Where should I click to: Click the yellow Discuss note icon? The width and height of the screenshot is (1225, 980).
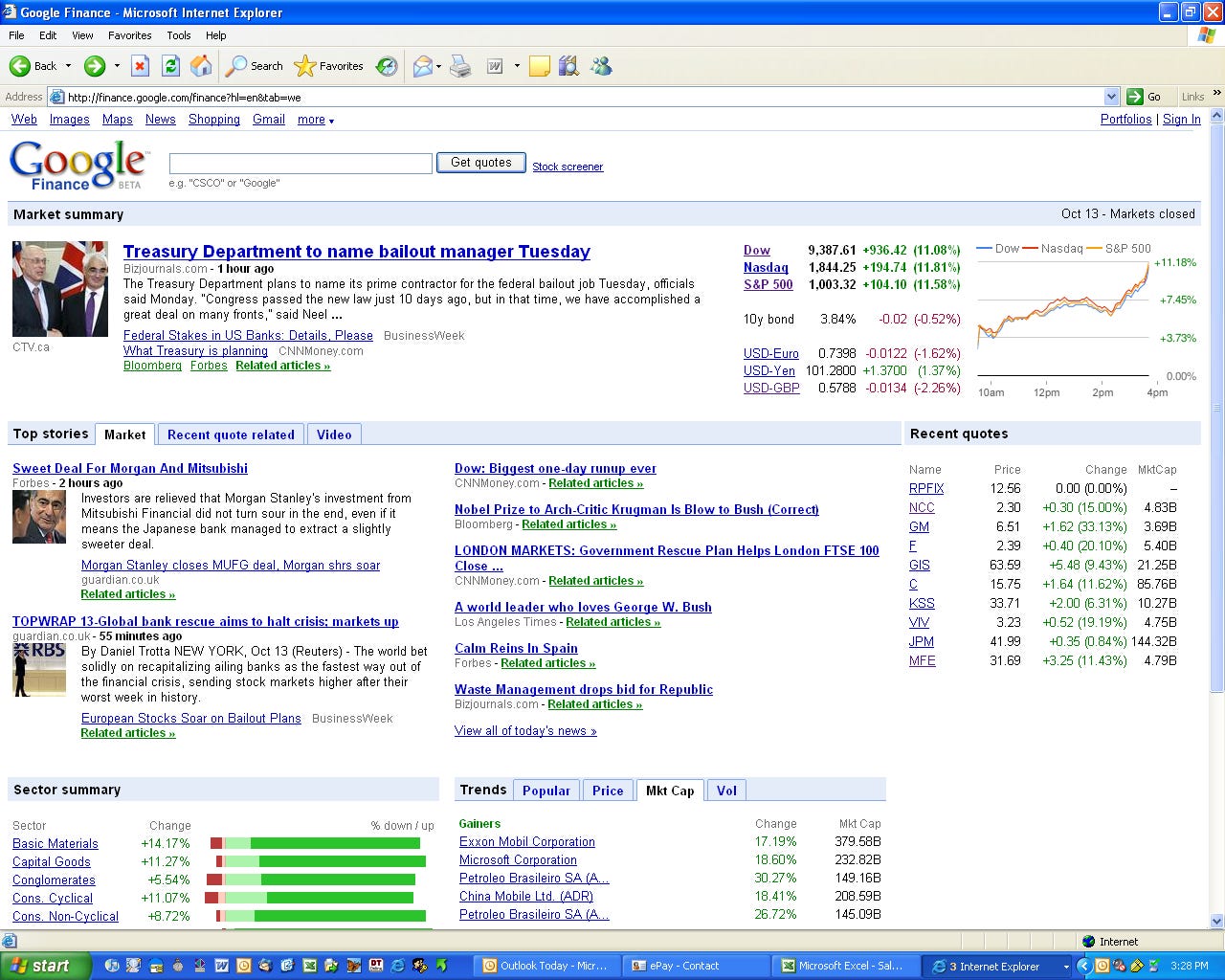(540, 66)
